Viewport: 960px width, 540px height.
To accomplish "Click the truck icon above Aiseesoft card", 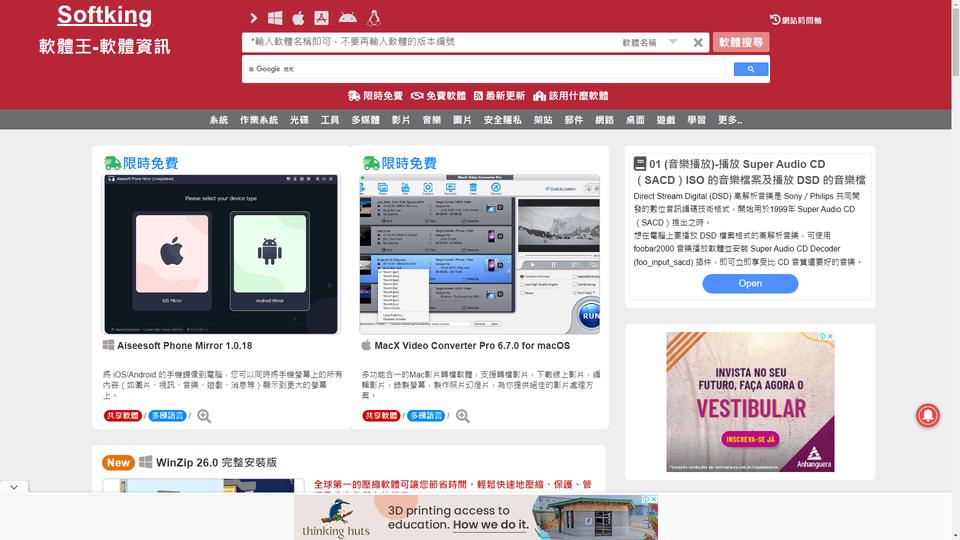I will [x=112, y=163].
